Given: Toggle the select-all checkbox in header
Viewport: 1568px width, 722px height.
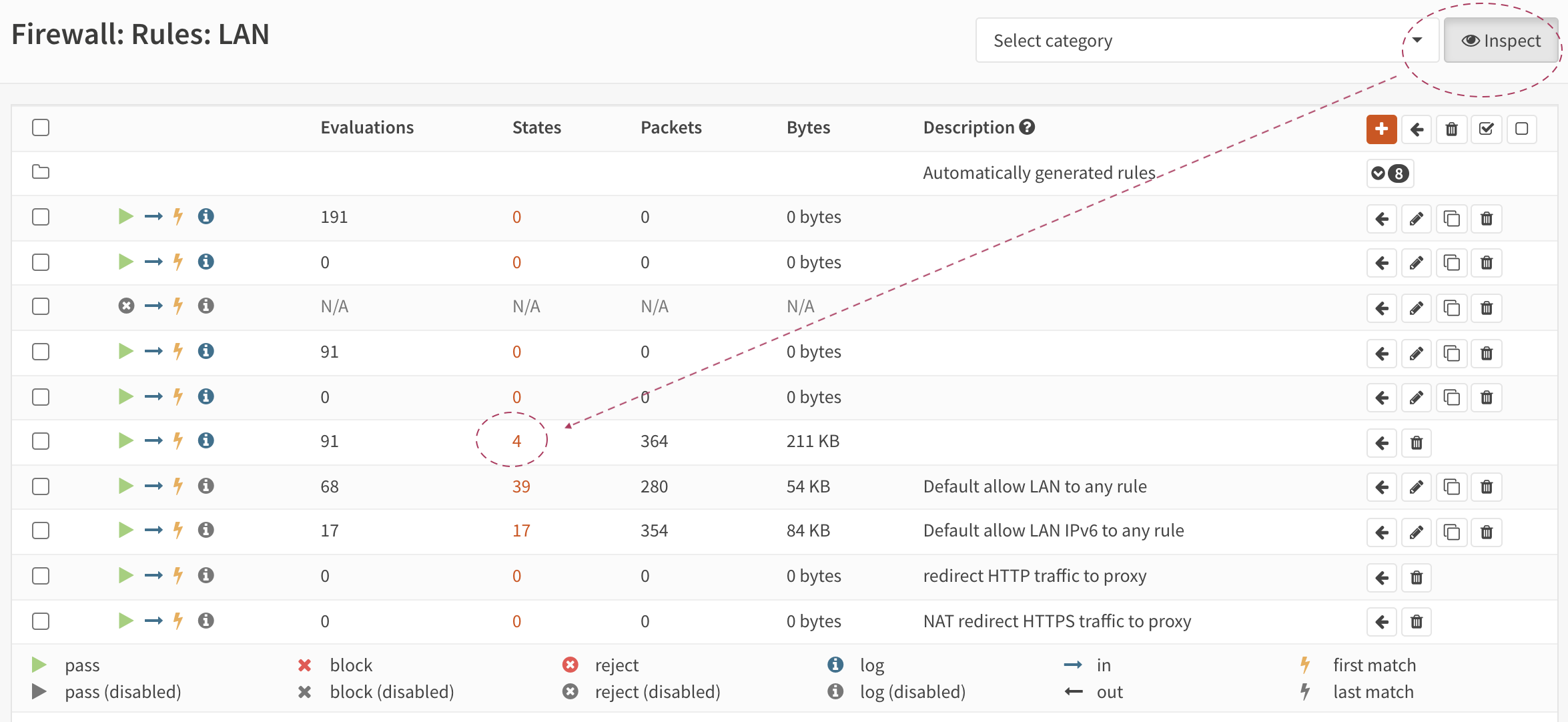Looking at the screenshot, I should click(41, 127).
